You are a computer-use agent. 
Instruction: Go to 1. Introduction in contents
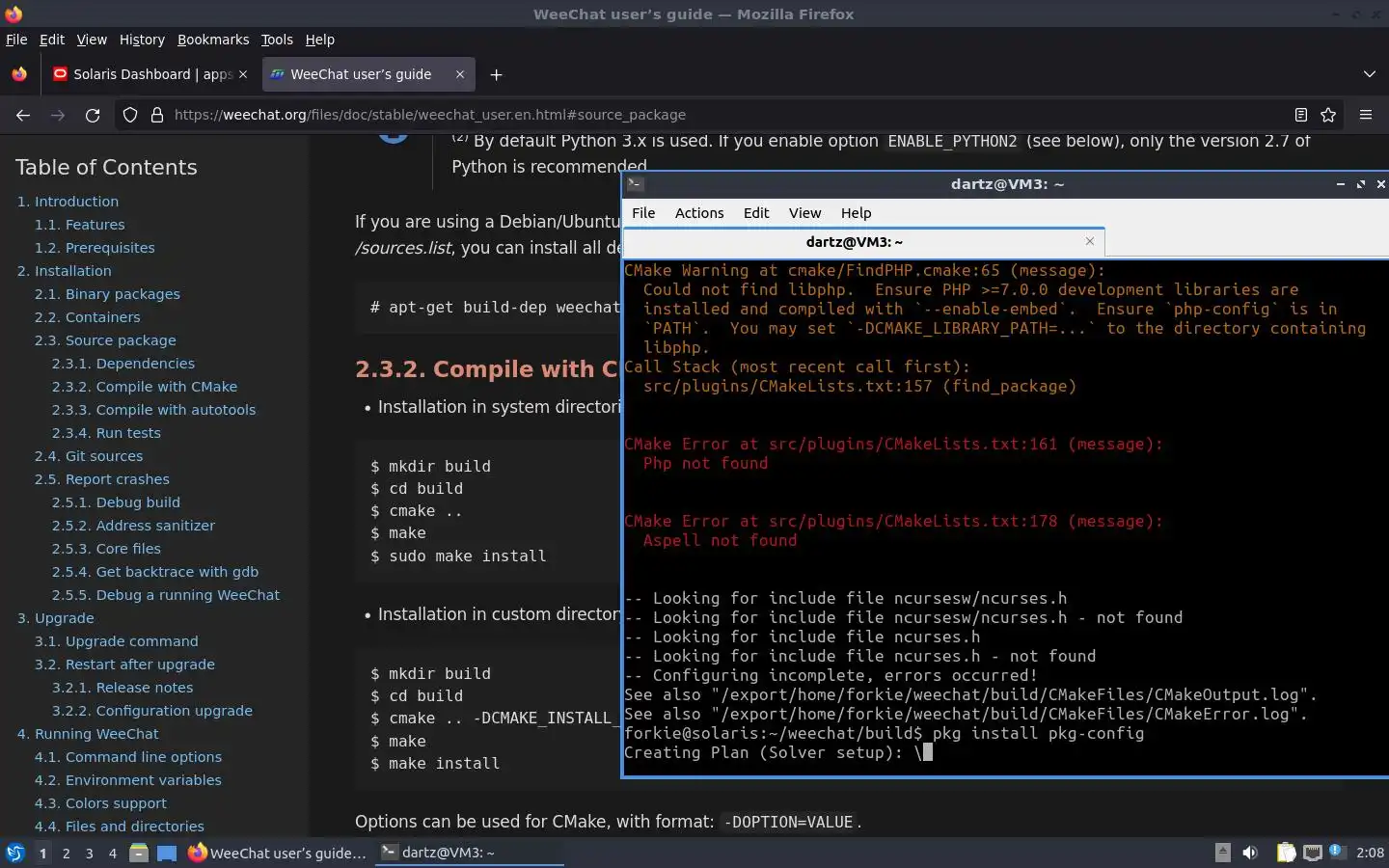tap(68, 202)
